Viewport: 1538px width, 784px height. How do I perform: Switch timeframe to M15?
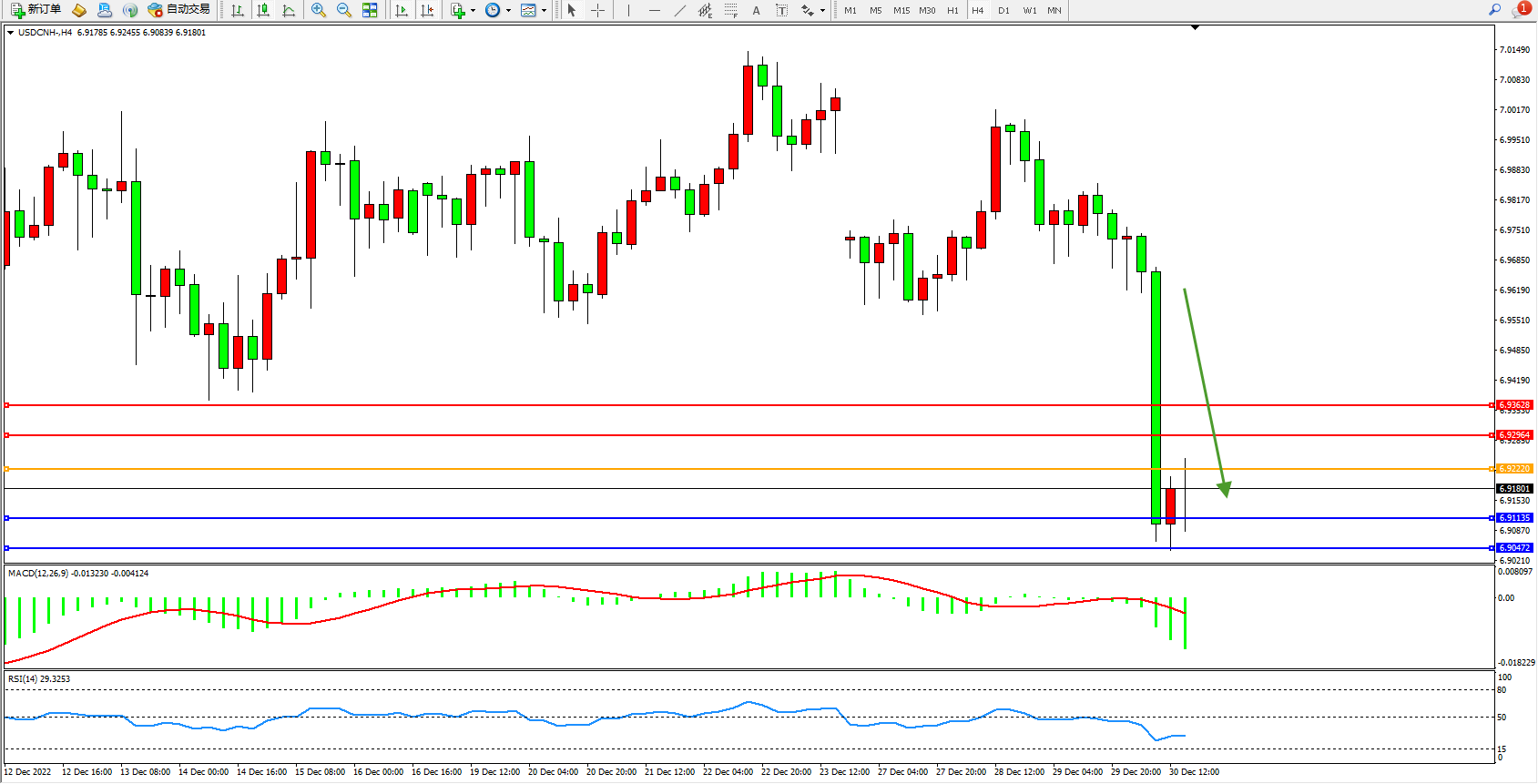pyautogui.click(x=901, y=10)
